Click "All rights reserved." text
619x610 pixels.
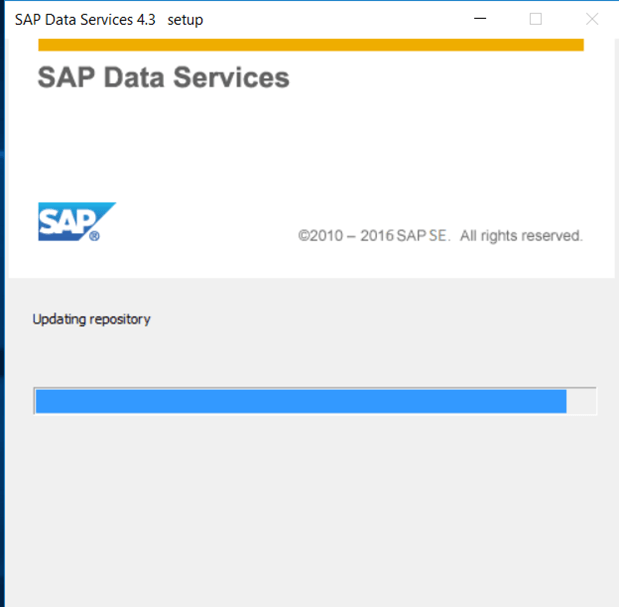pos(521,236)
